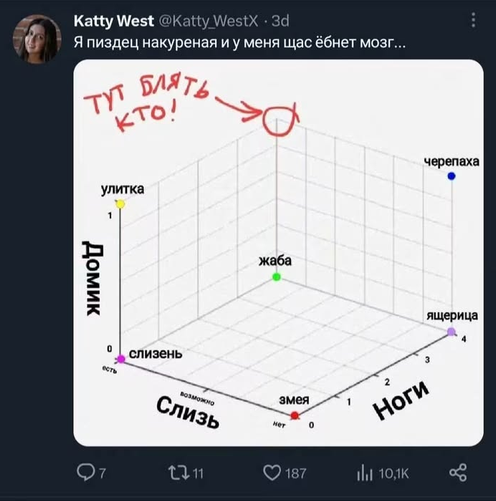Click the Ноги axis label
Image resolution: width=496 pixels, height=501 pixels.
(401, 399)
